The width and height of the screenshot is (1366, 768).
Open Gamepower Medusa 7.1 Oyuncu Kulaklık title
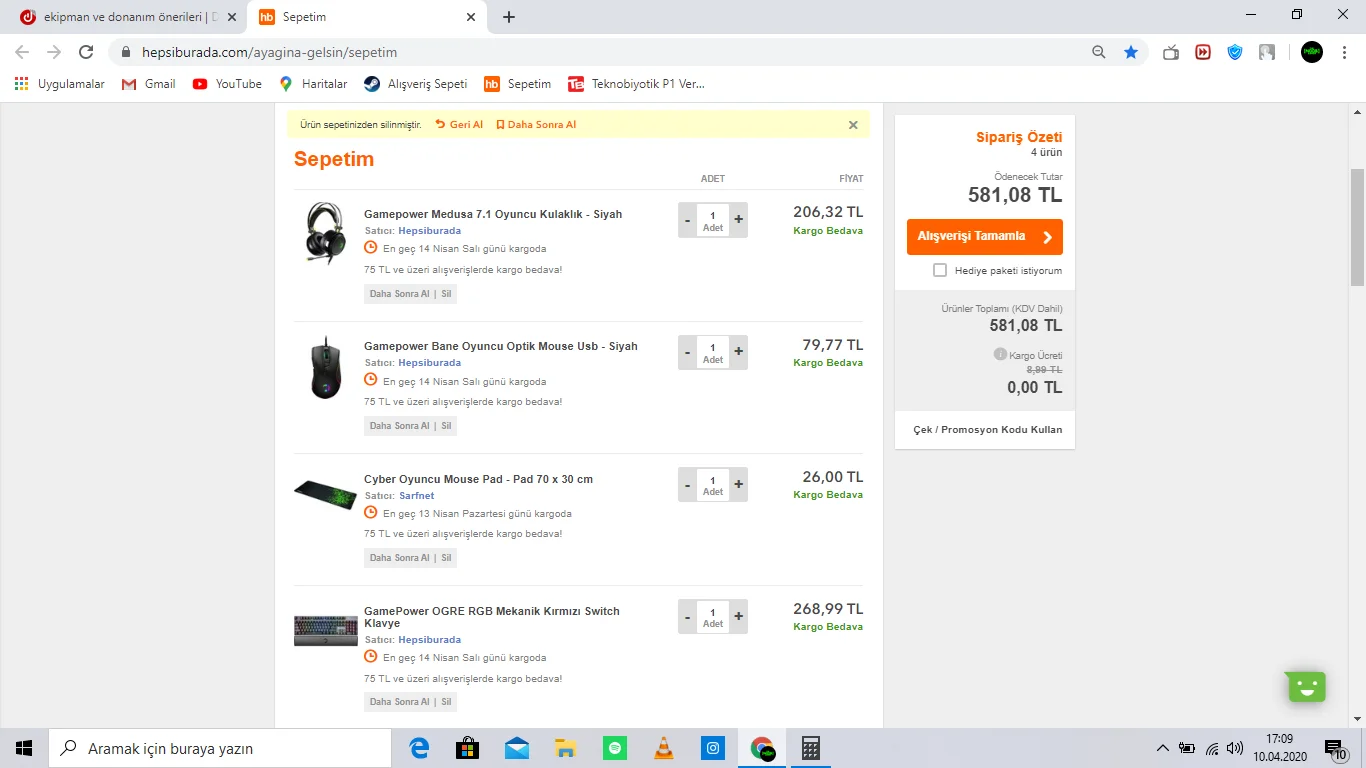[x=493, y=214]
